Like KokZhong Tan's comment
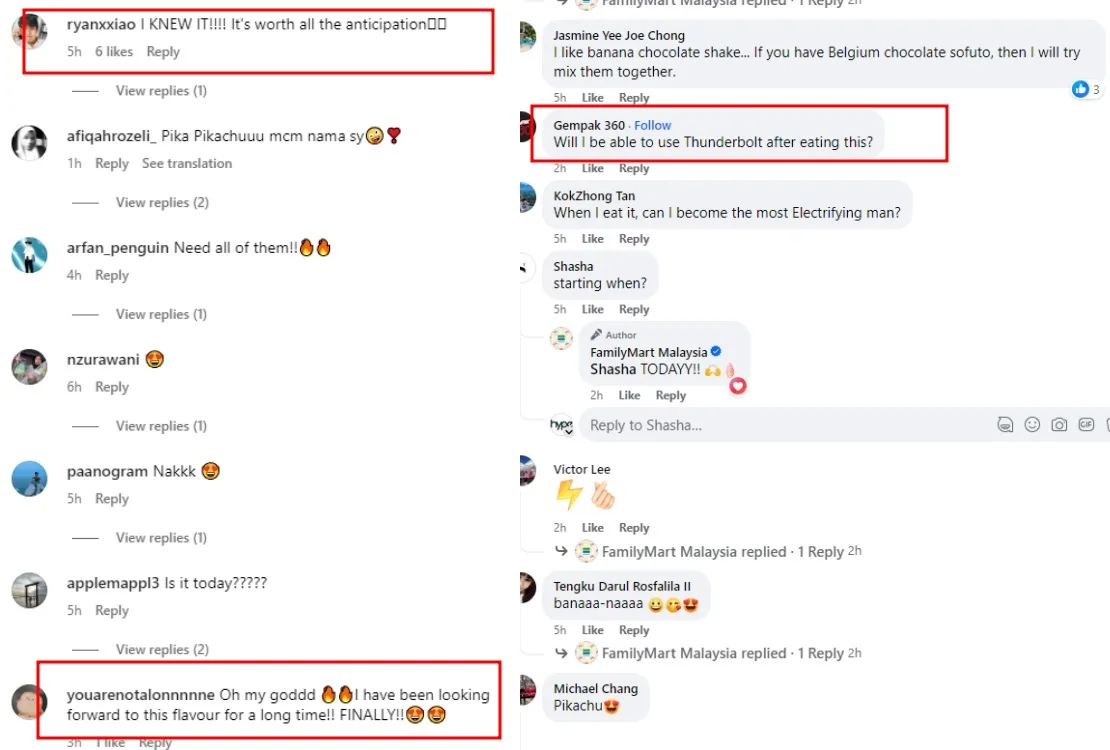 (x=593, y=239)
